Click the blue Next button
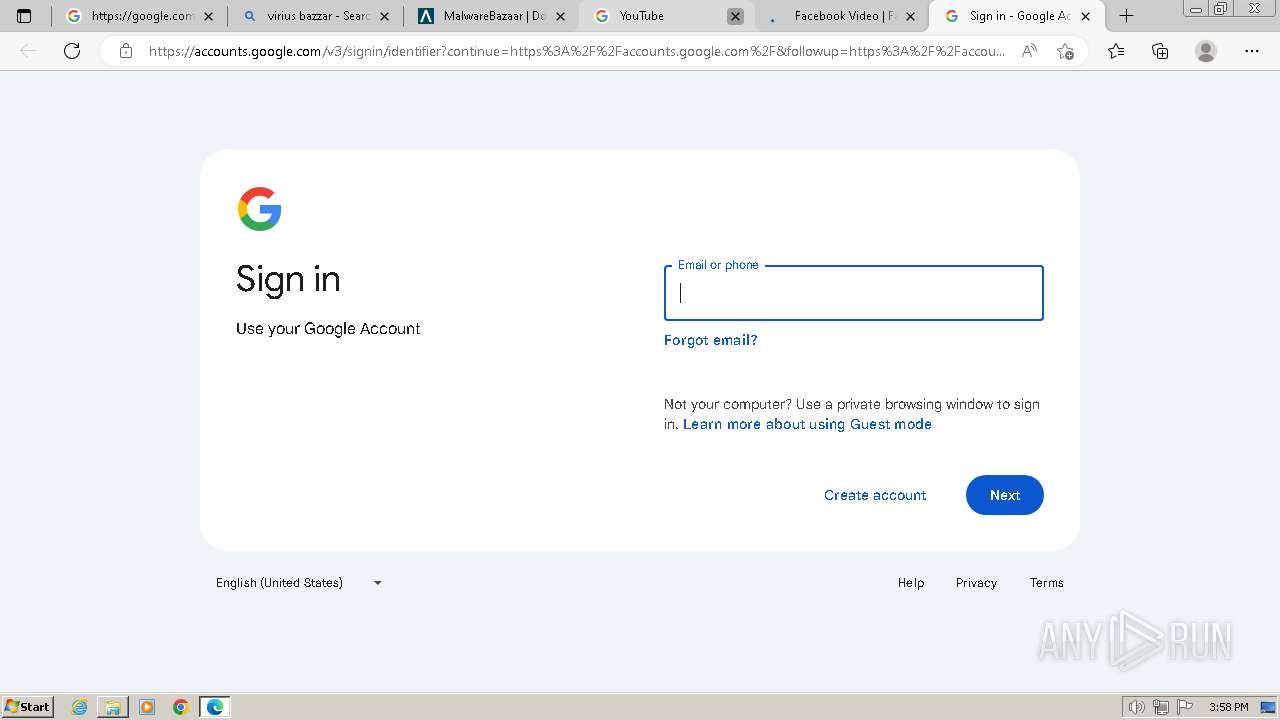Image resolution: width=1280 pixels, height=720 pixels. 1004,495
